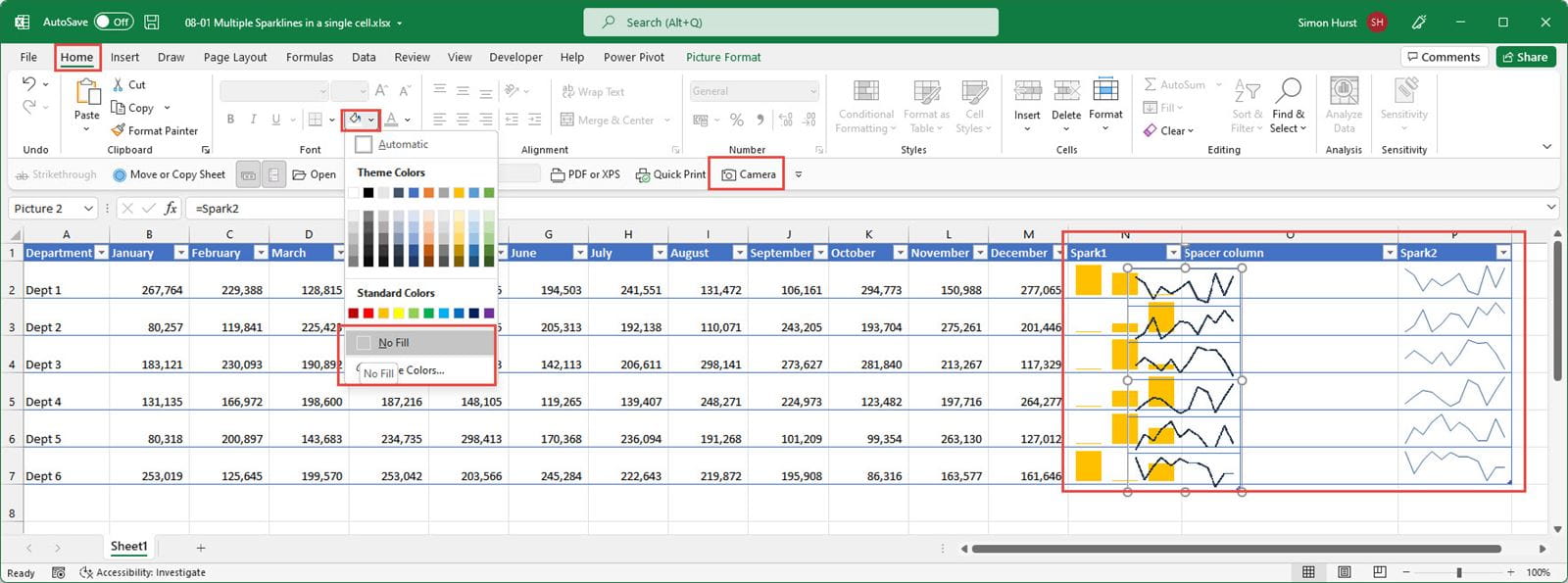Click the Page Layout view icon
Screen dimensions: 1568x583
(x=1344, y=572)
